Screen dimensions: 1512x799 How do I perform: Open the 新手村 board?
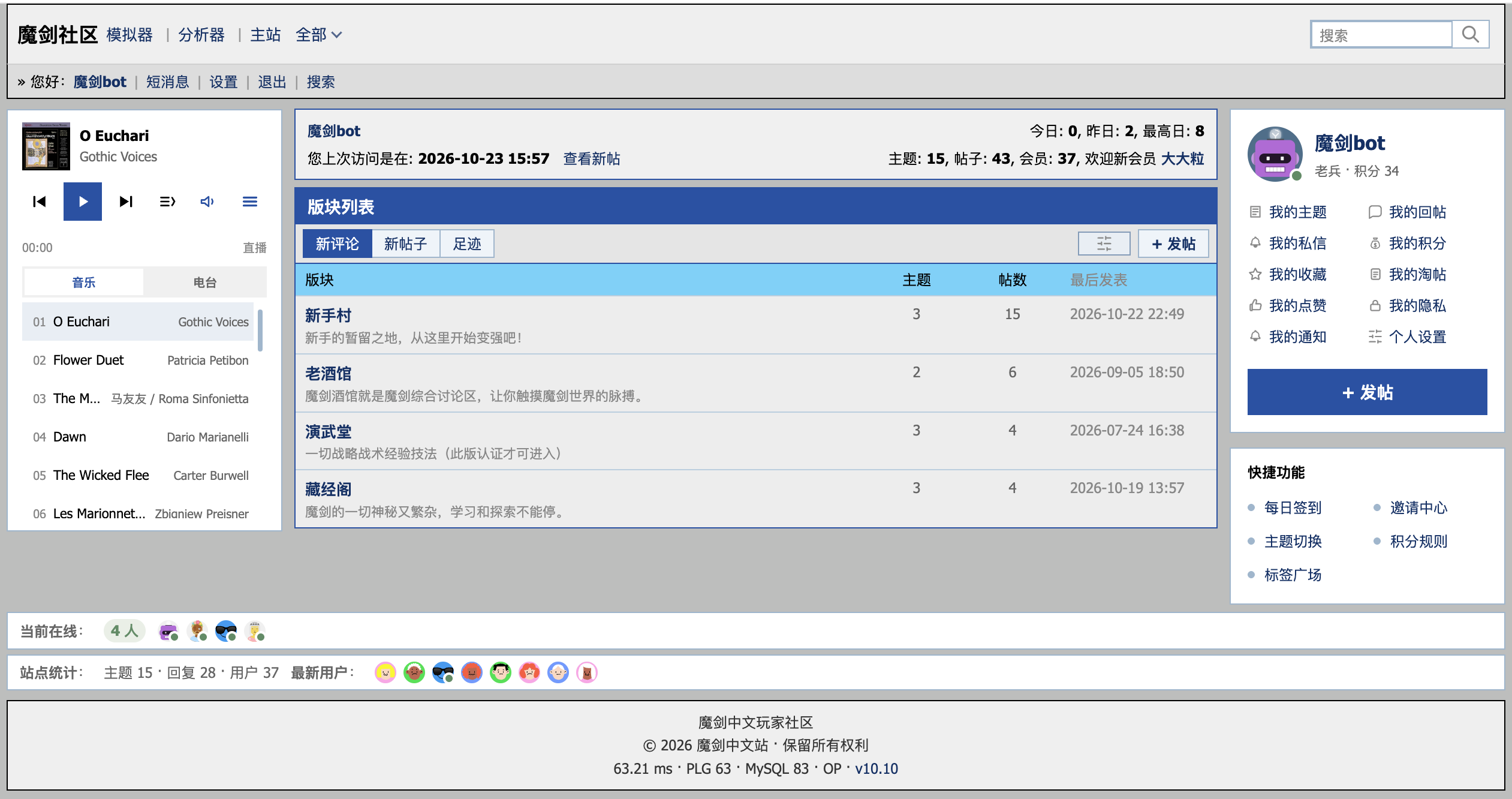coord(329,316)
